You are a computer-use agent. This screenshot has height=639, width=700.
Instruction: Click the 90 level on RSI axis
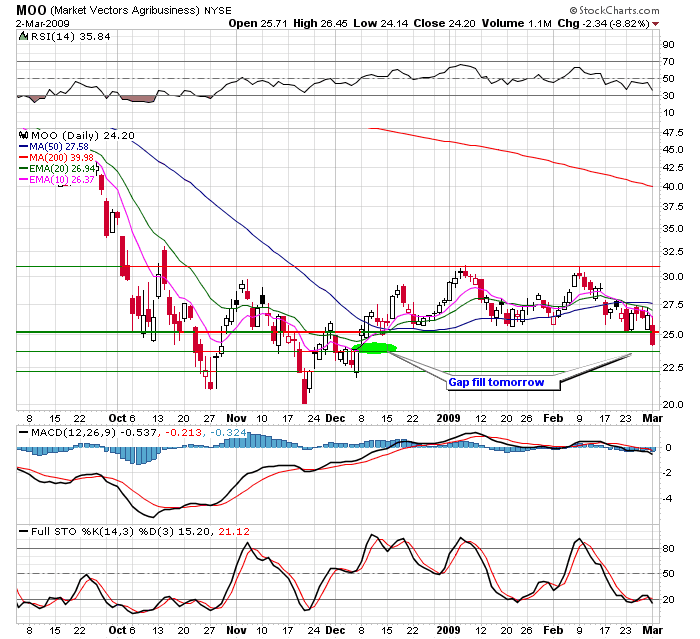pos(668,45)
